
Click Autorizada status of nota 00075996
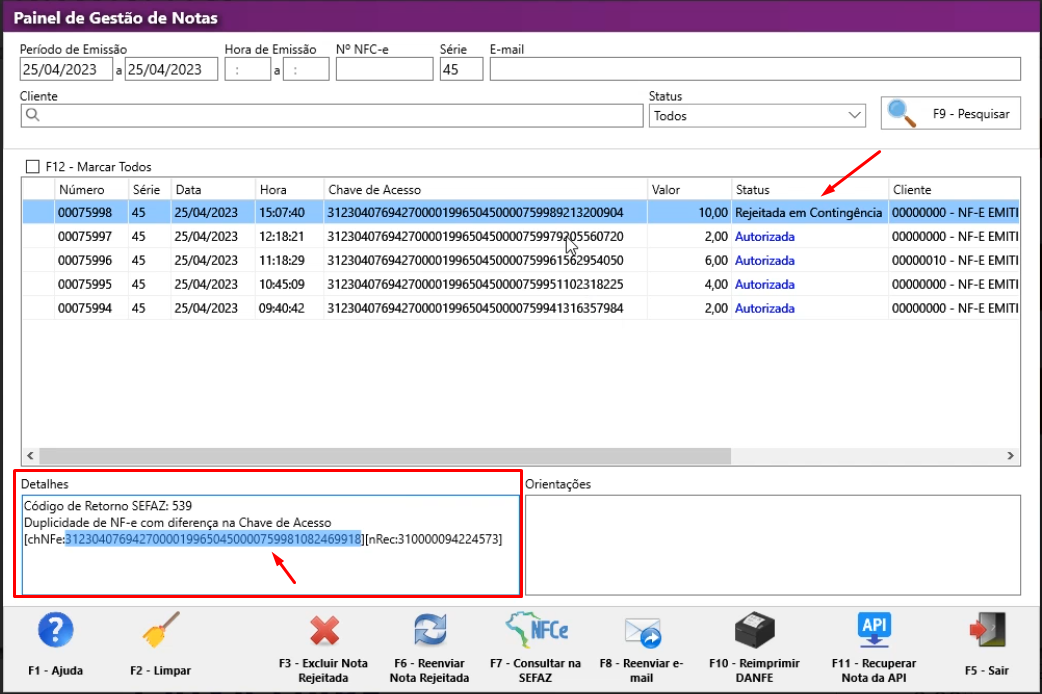(765, 261)
